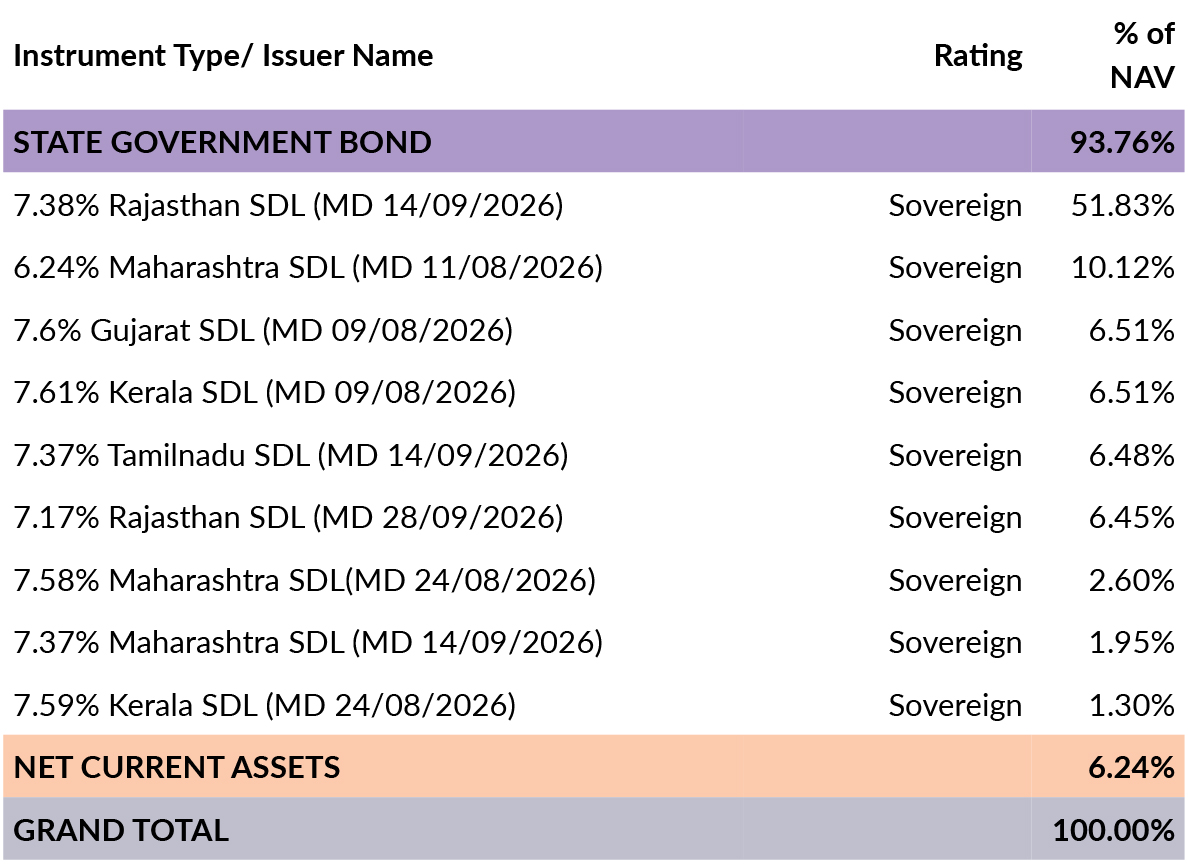Click the GRAND TOTAL 100.00% value
Viewport: 1188px width, 867px height.
tap(1113, 830)
